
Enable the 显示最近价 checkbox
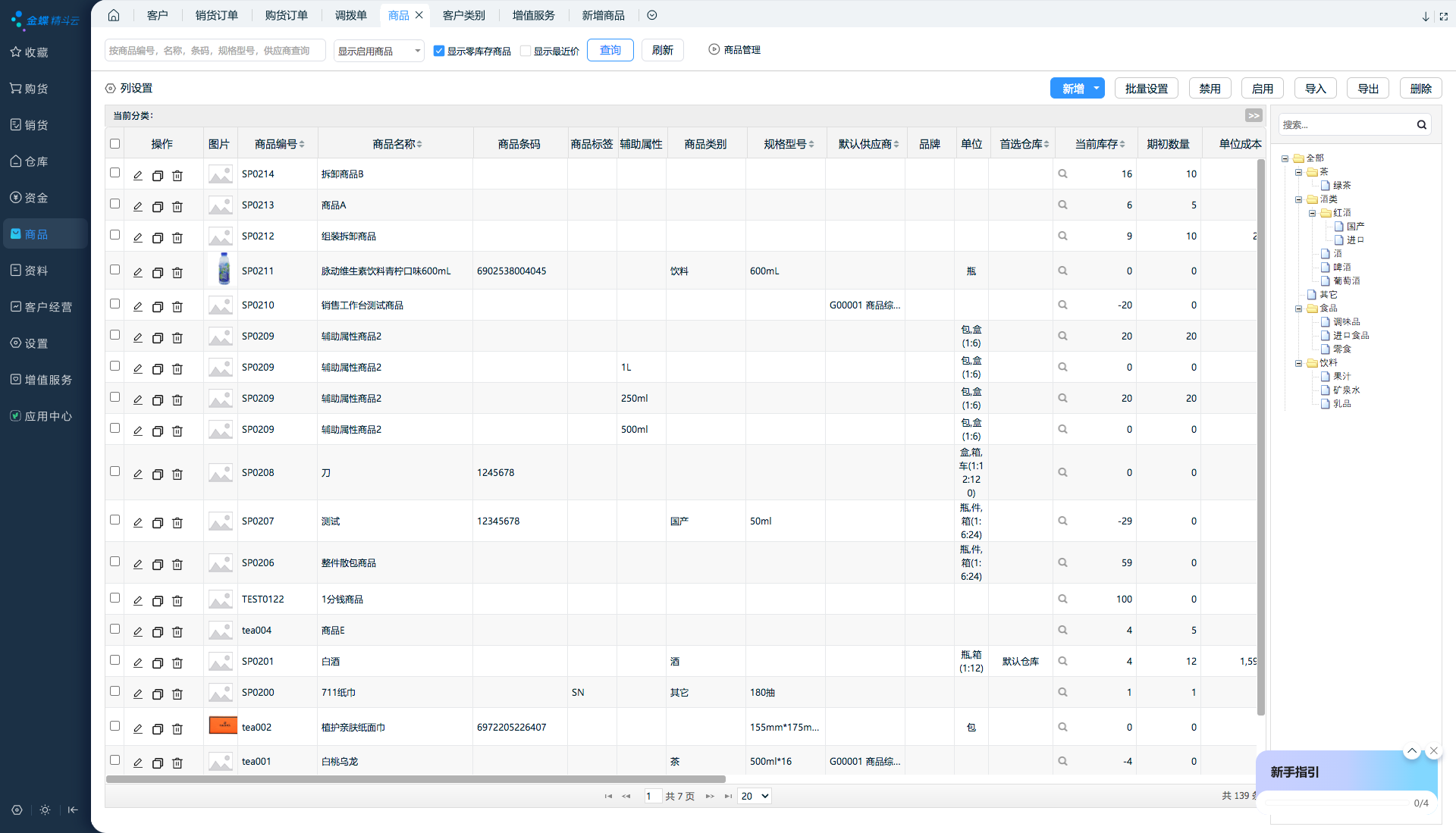point(526,51)
